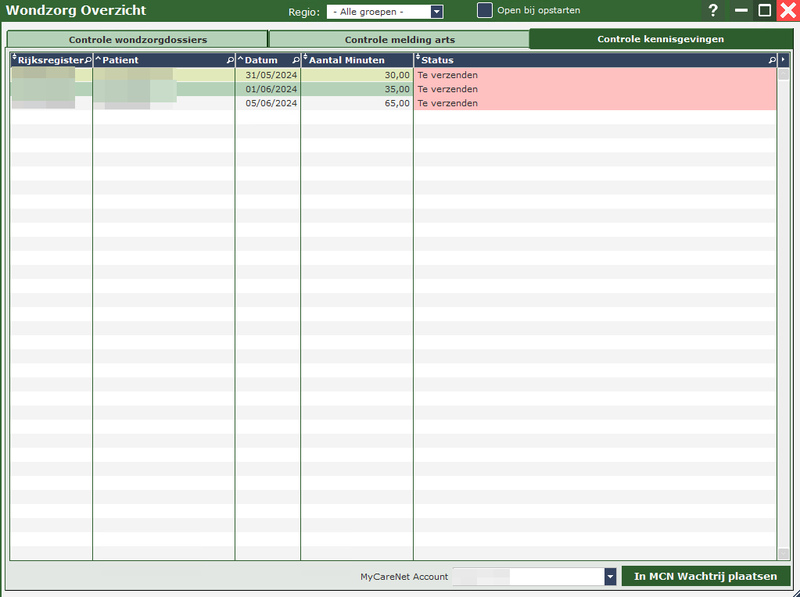800x597 pixels.
Task: Click arrow icon at right end of header
Action: [783, 60]
